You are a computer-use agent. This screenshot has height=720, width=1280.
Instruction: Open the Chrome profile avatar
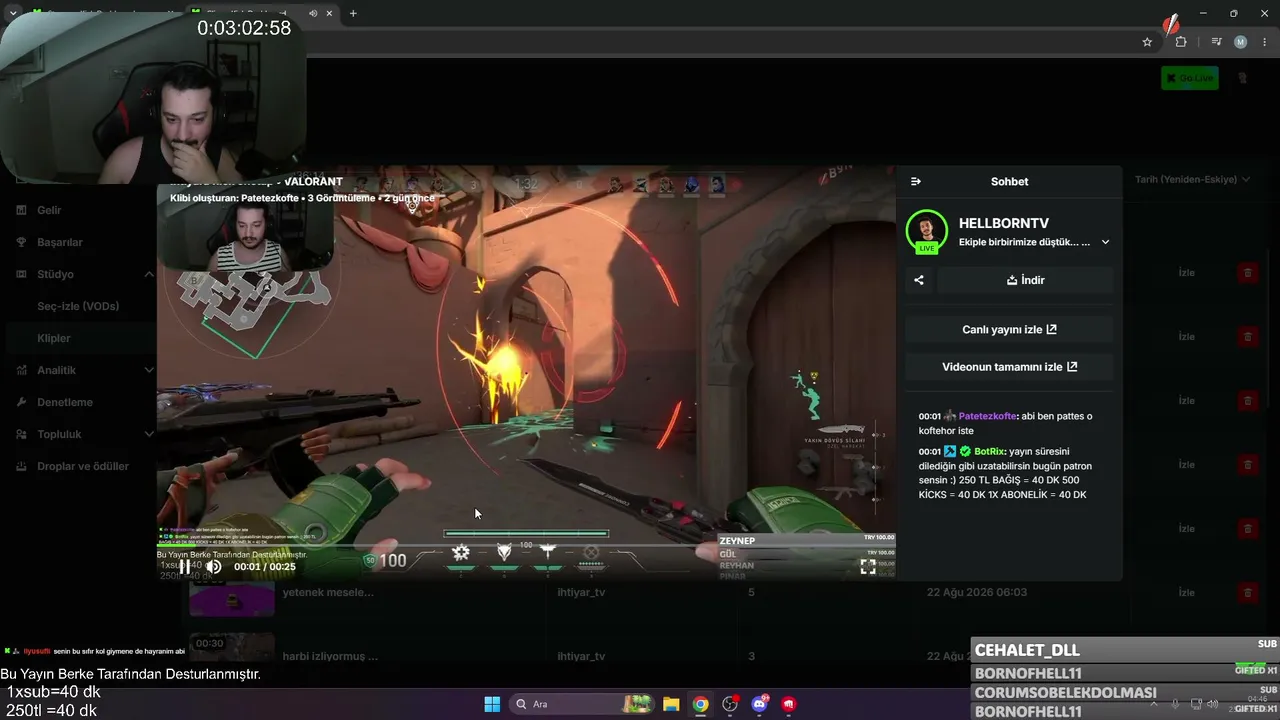tap(1241, 42)
